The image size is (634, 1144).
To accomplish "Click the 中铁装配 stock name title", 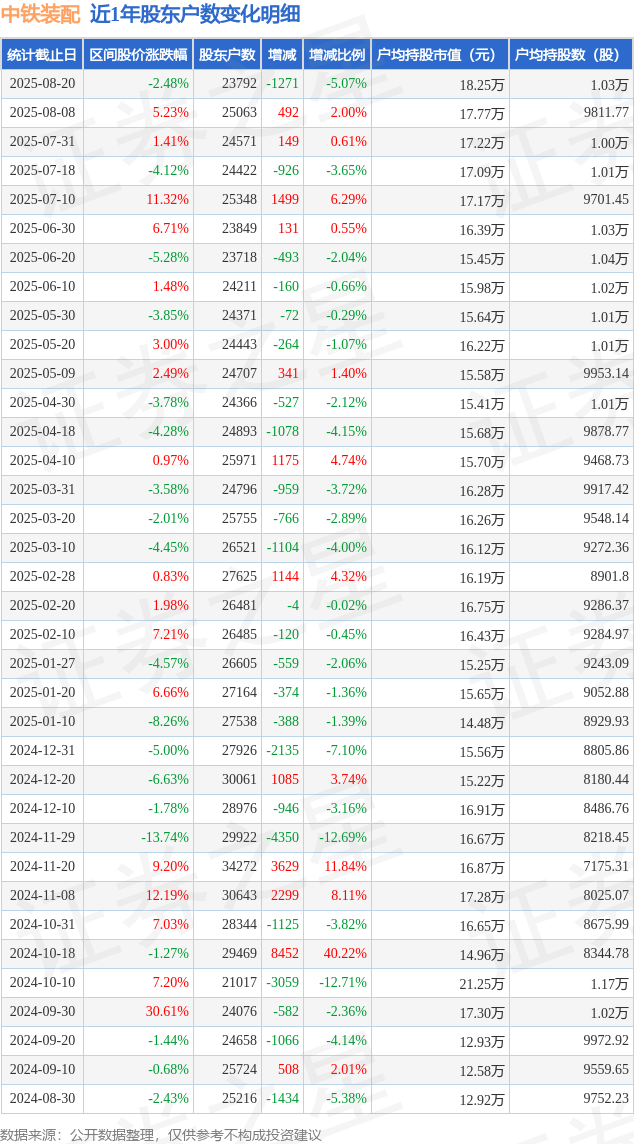I will (39, 16).
